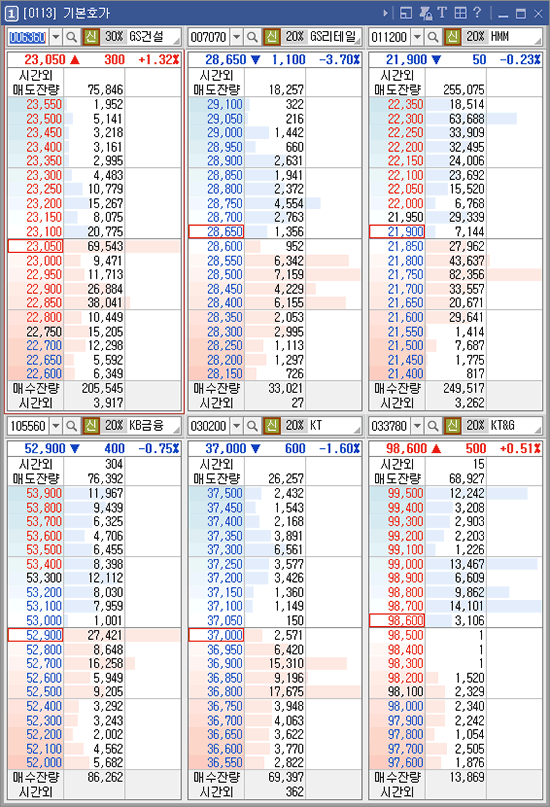Expand the stock code dropdown for 011200
Screen dimensions: 550x807
(418, 37)
